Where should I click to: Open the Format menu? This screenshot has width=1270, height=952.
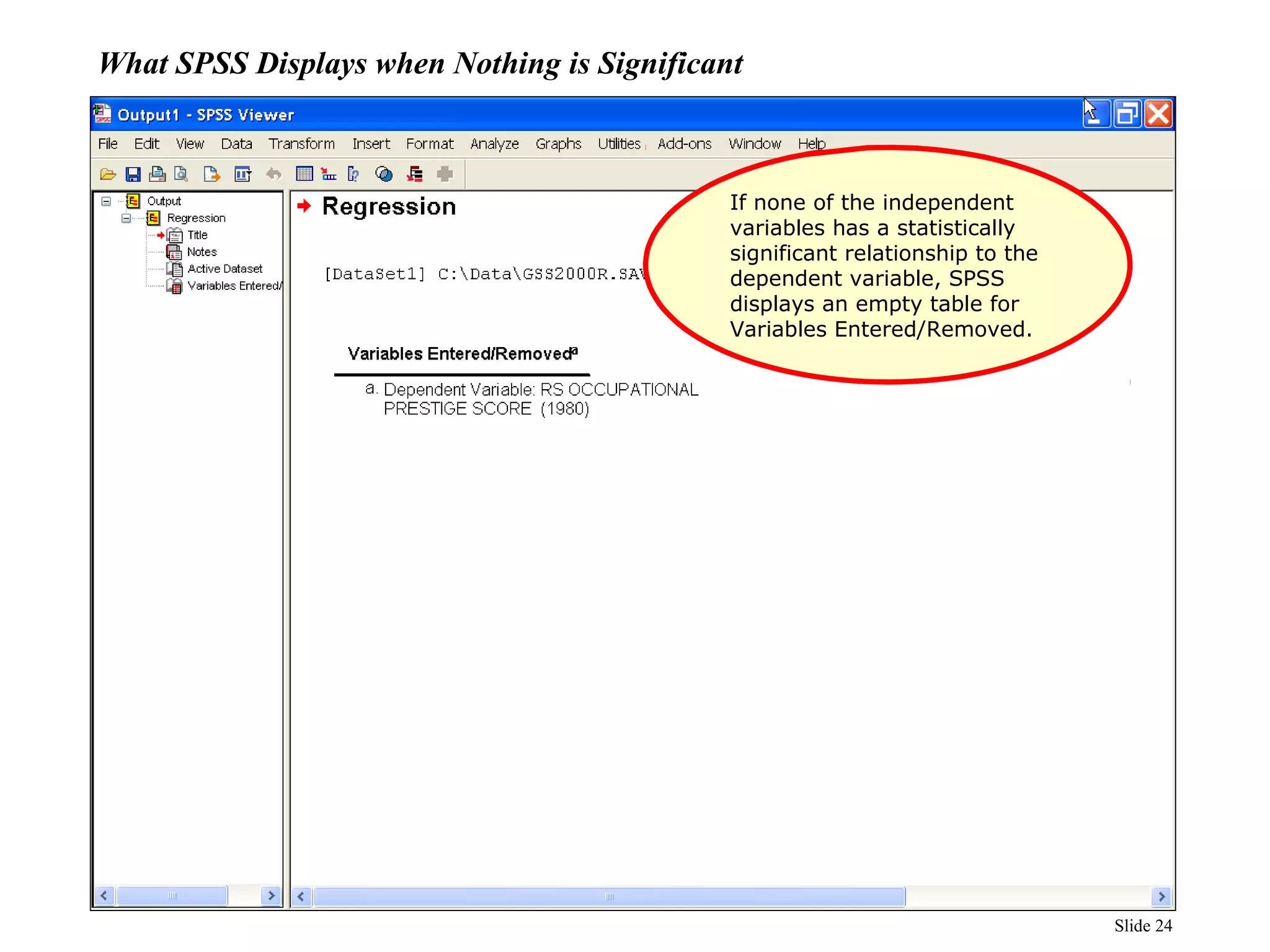coord(430,144)
